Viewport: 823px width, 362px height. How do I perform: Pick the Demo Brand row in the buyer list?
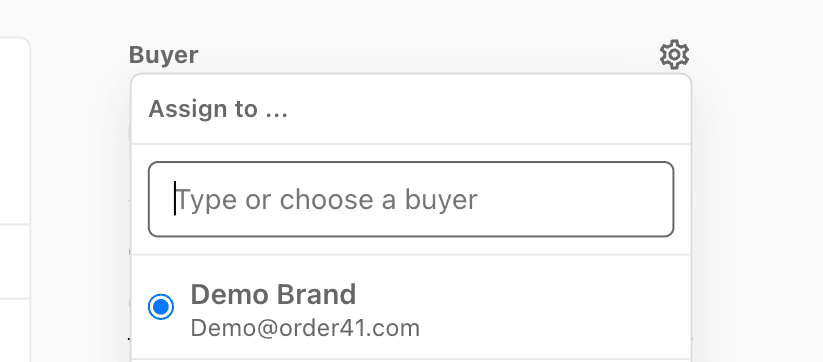click(x=411, y=307)
